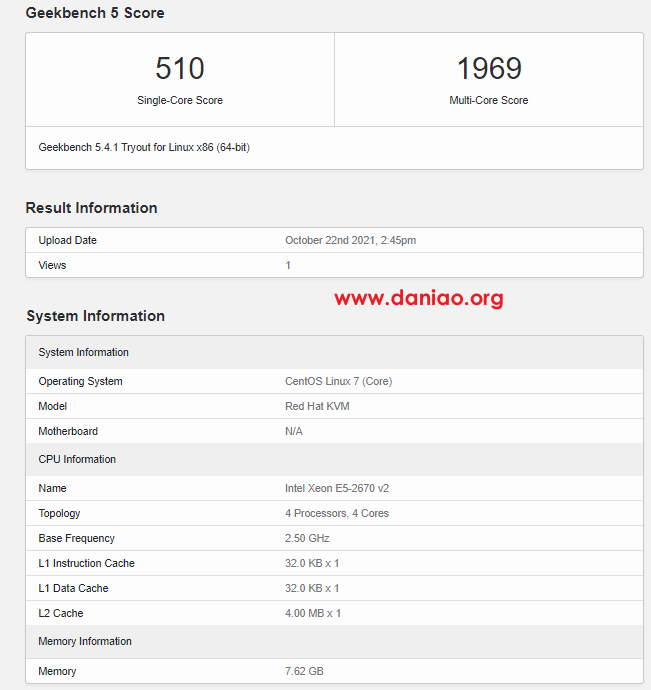Select the Multi-Core Score label

(489, 100)
